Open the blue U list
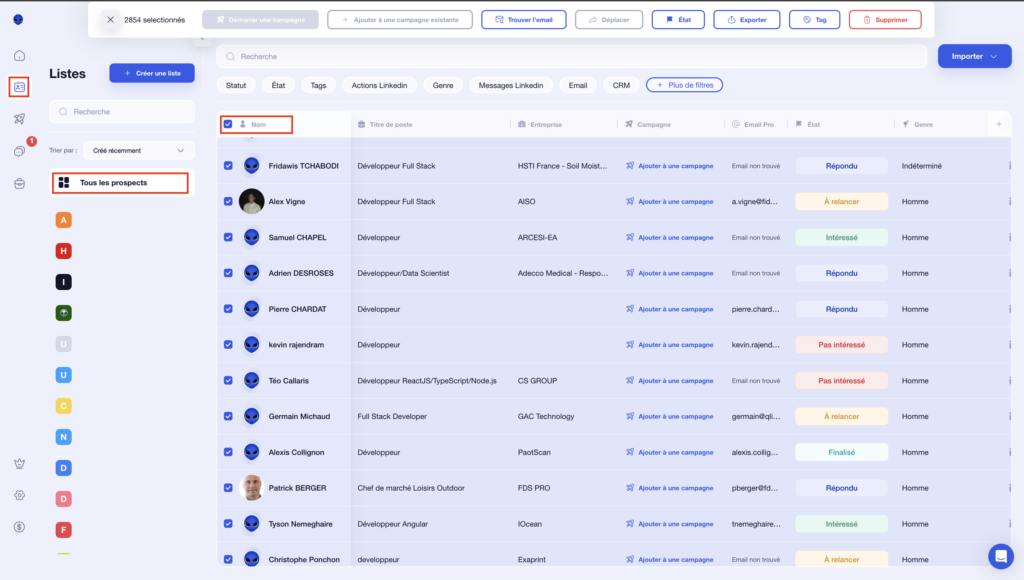Viewport: 1024px width, 580px height. click(x=63, y=375)
